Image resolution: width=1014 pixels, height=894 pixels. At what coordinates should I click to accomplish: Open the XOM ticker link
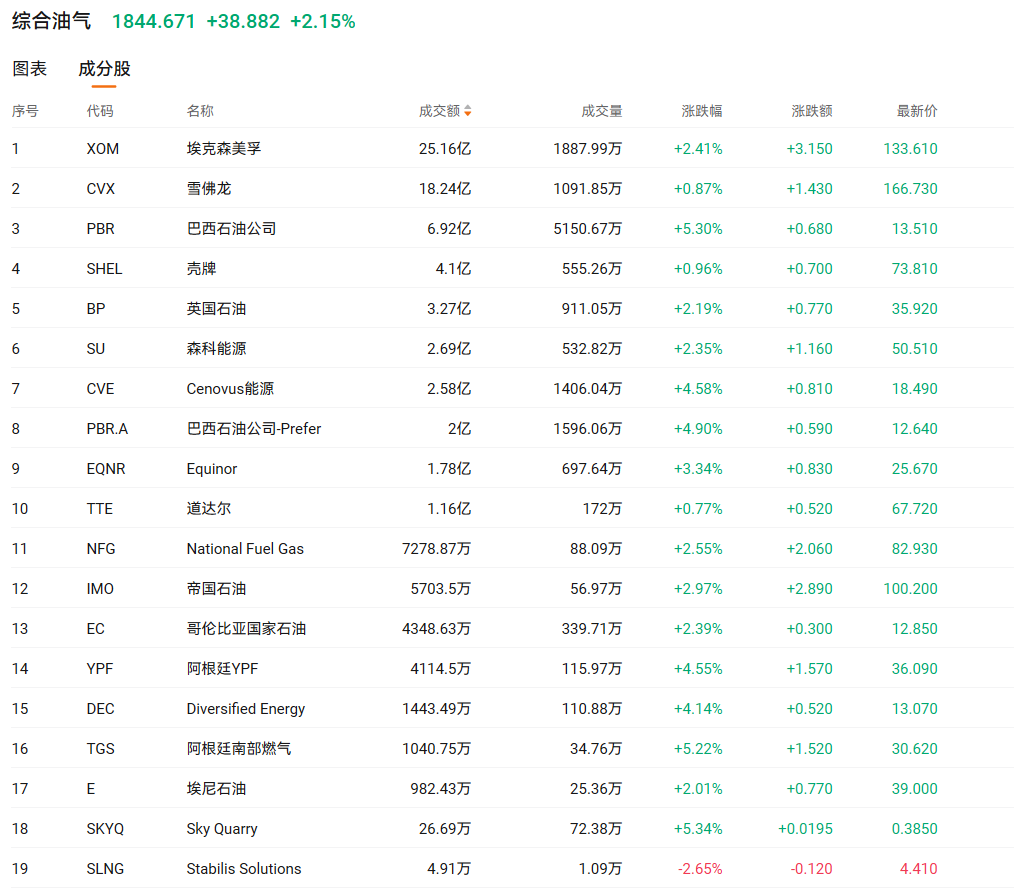pos(102,149)
